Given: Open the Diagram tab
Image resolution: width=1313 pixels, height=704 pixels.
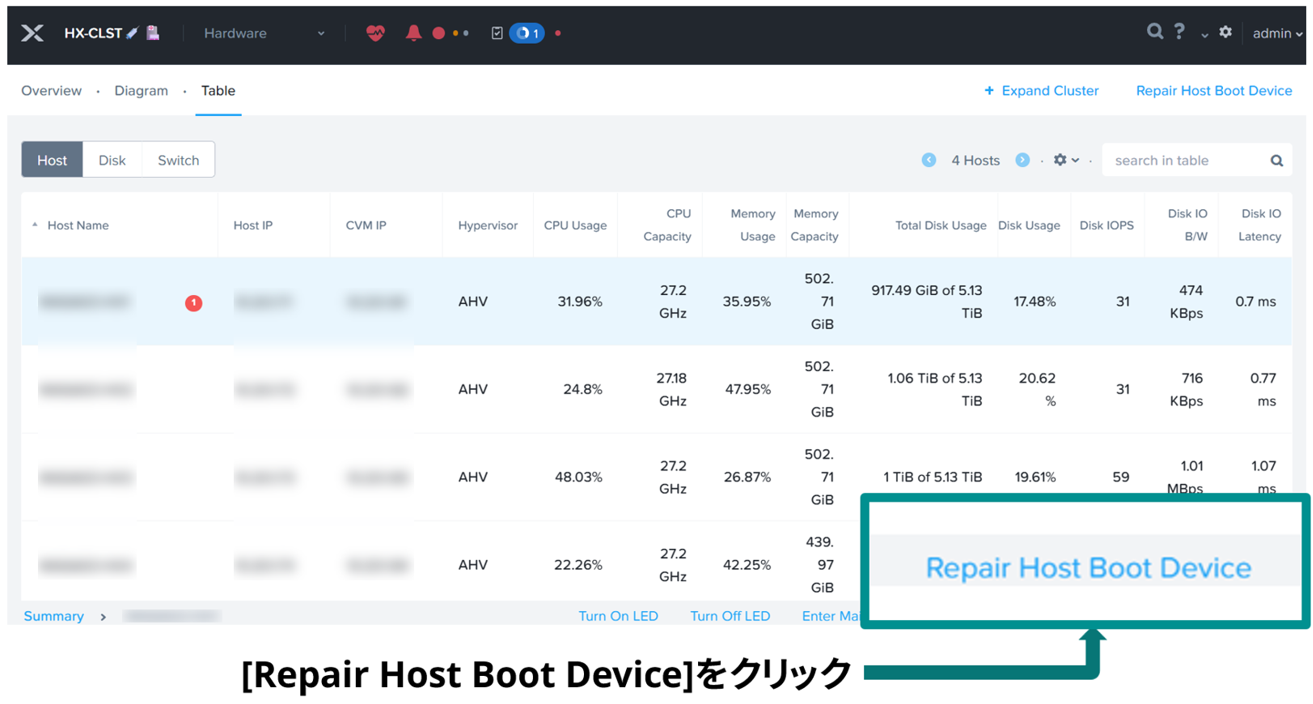Looking at the screenshot, I should coord(141,91).
